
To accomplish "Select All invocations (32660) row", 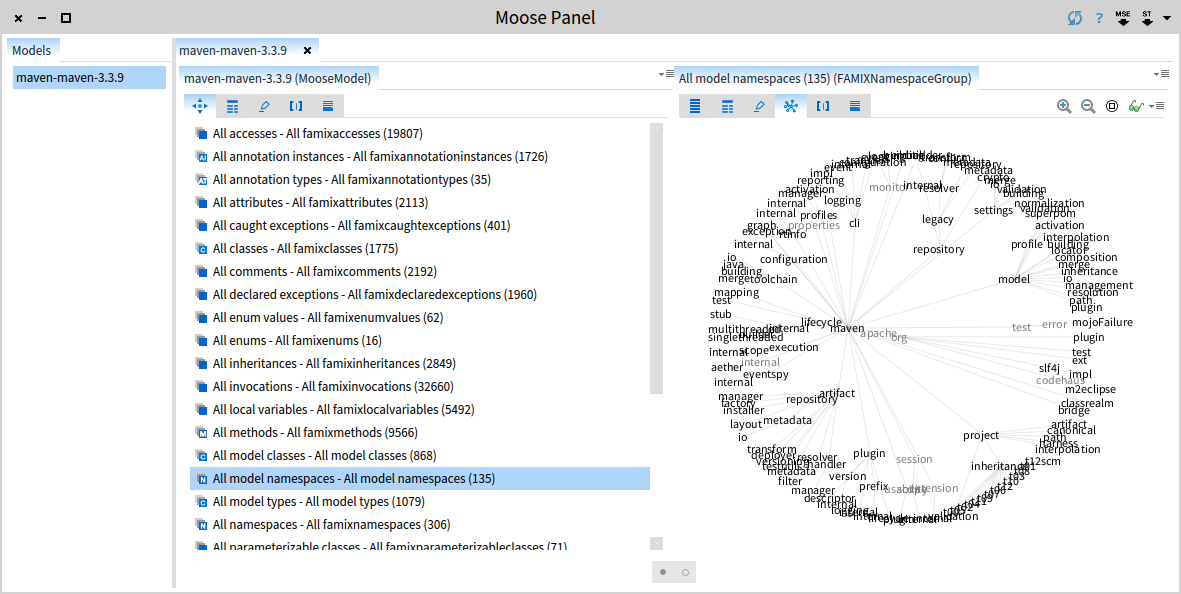I will pos(420,386).
